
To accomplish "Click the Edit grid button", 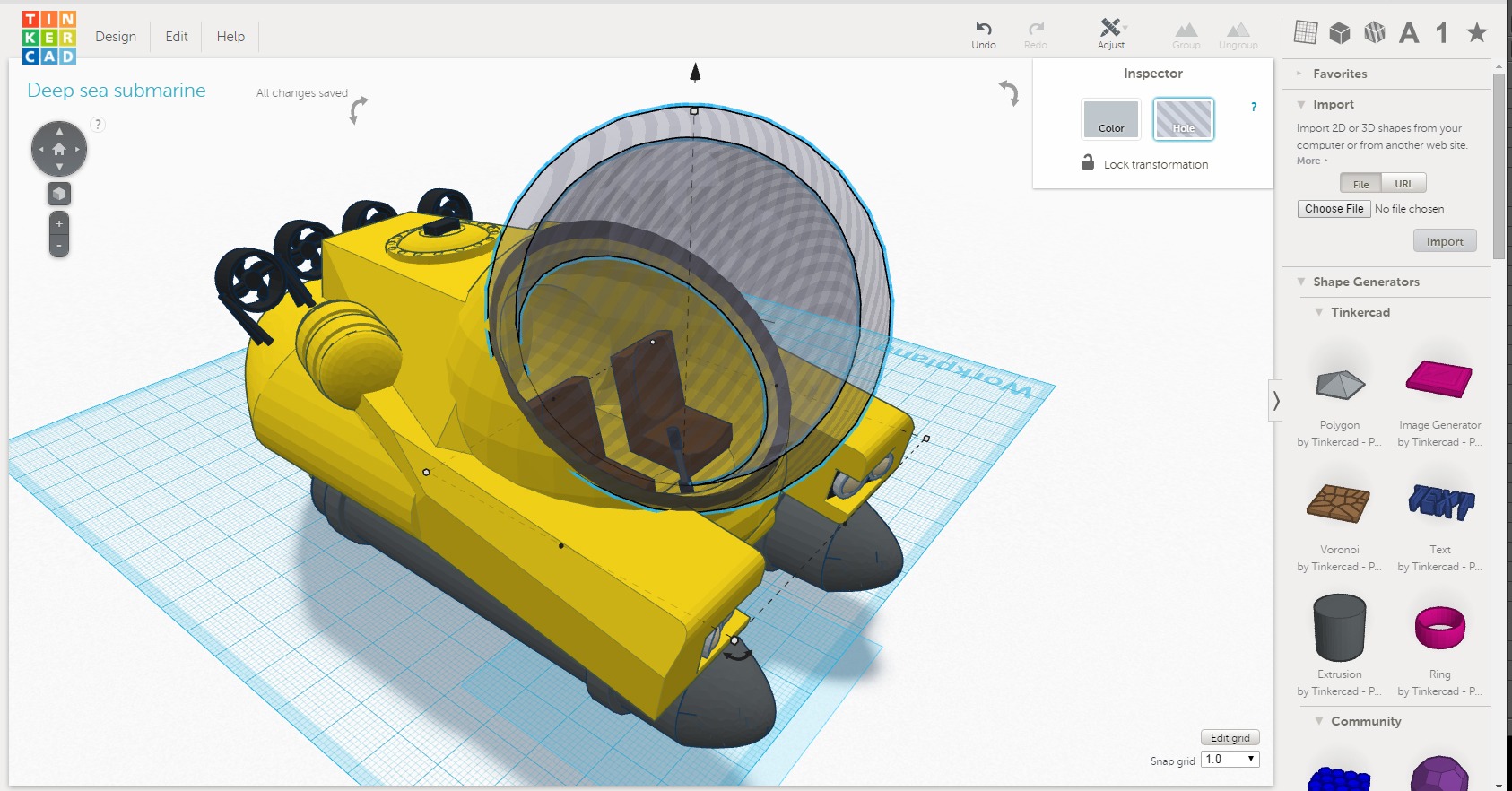I will pyautogui.click(x=1230, y=738).
